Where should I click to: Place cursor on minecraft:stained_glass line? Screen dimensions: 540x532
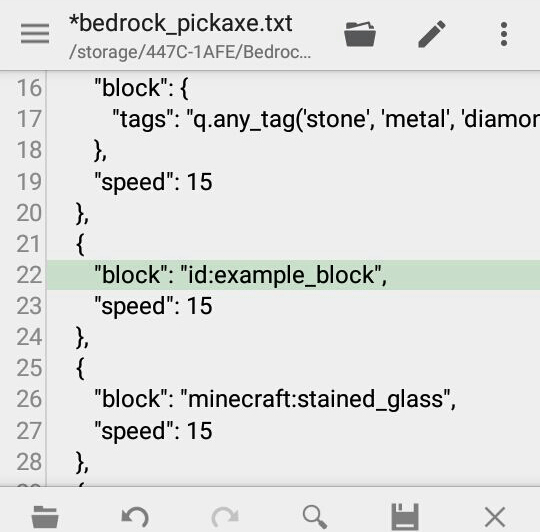[275, 399]
